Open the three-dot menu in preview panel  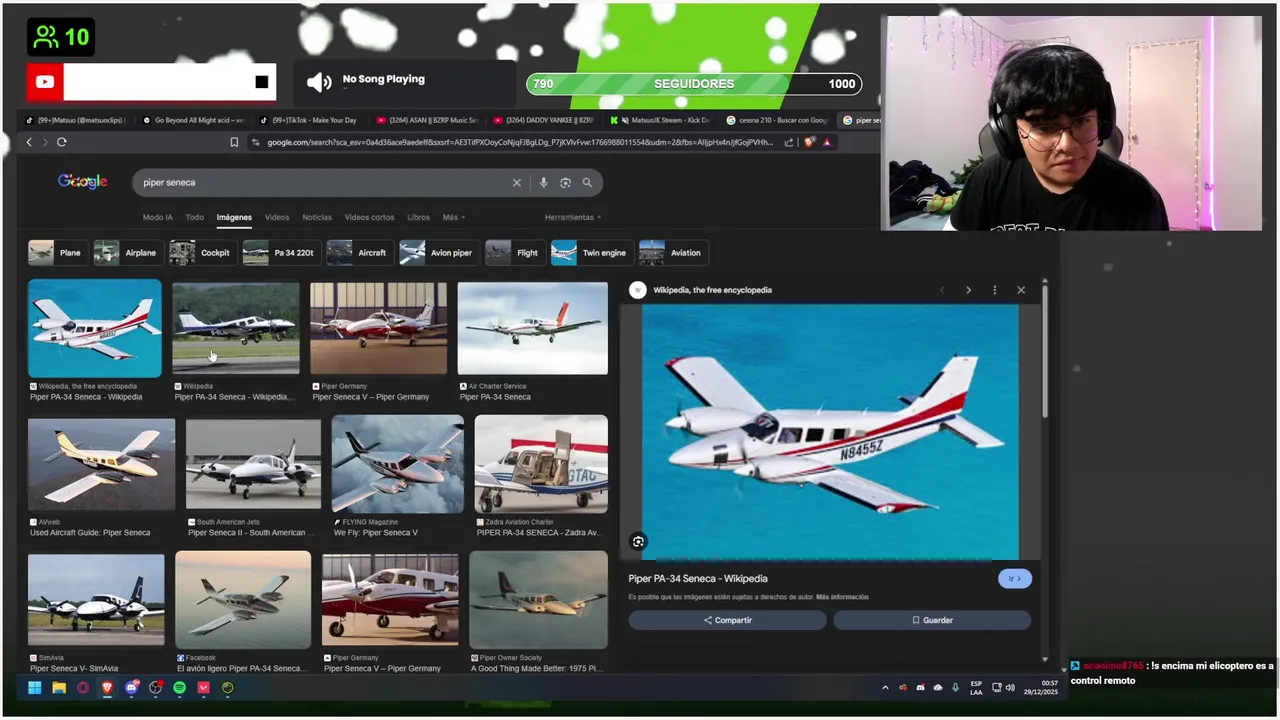tap(994, 290)
